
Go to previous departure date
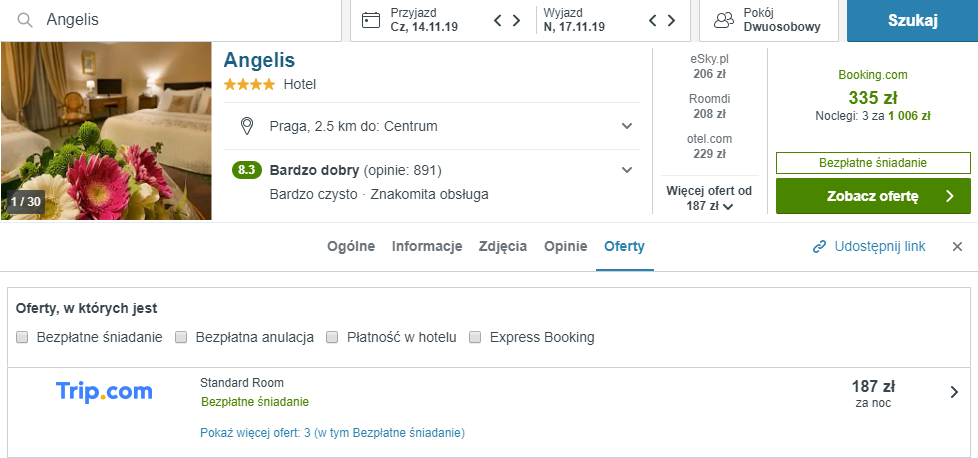point(653,20)
